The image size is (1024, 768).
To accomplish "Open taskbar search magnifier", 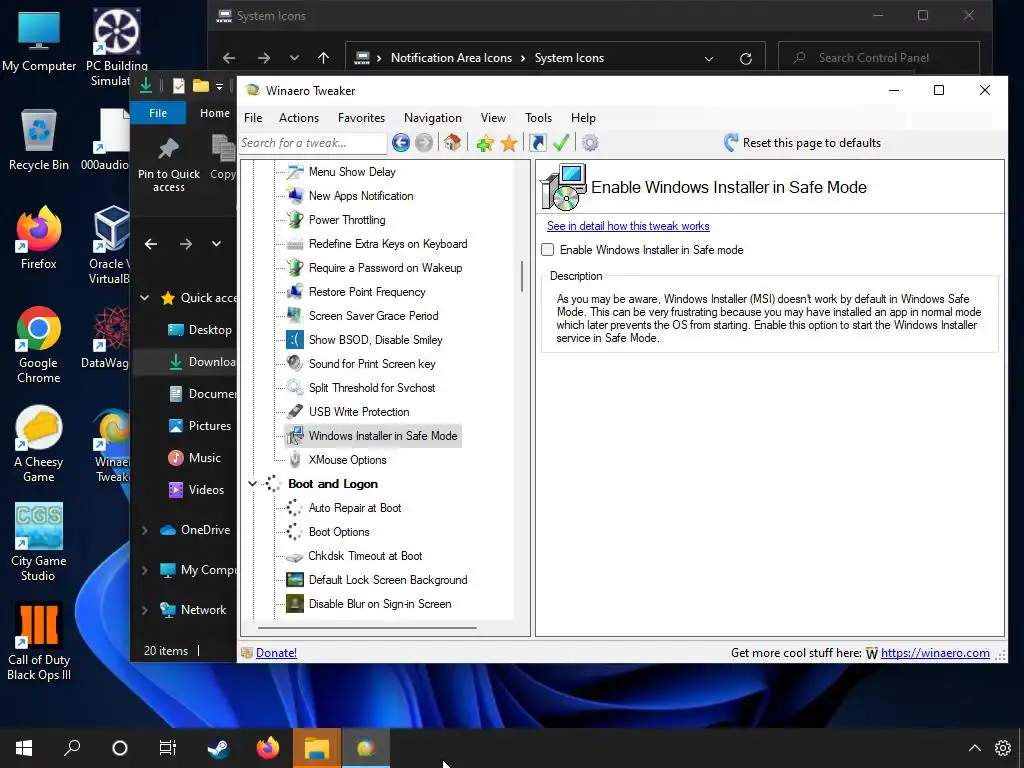I will pos(72,748).
